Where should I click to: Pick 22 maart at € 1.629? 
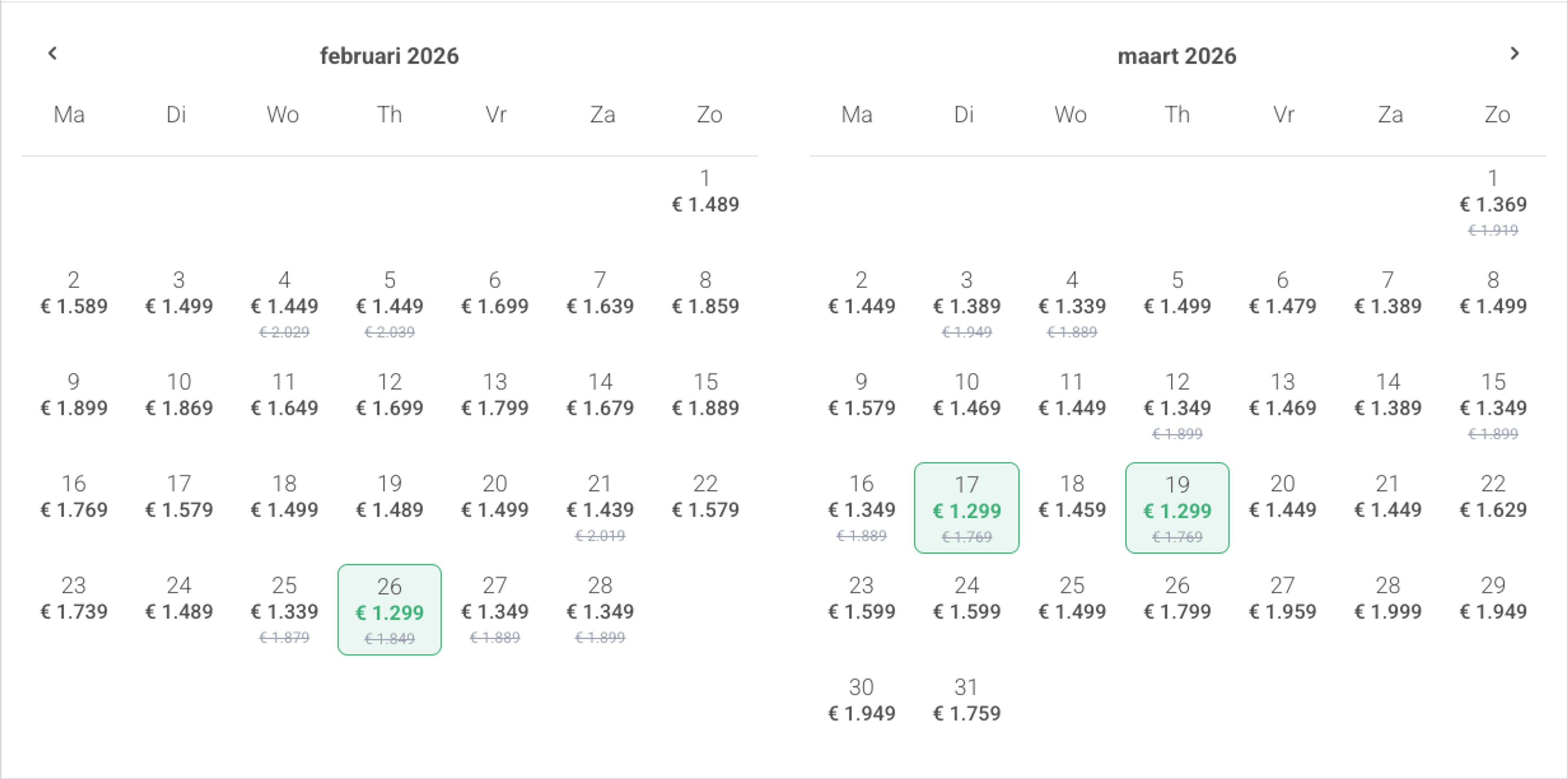point(1493,497)
